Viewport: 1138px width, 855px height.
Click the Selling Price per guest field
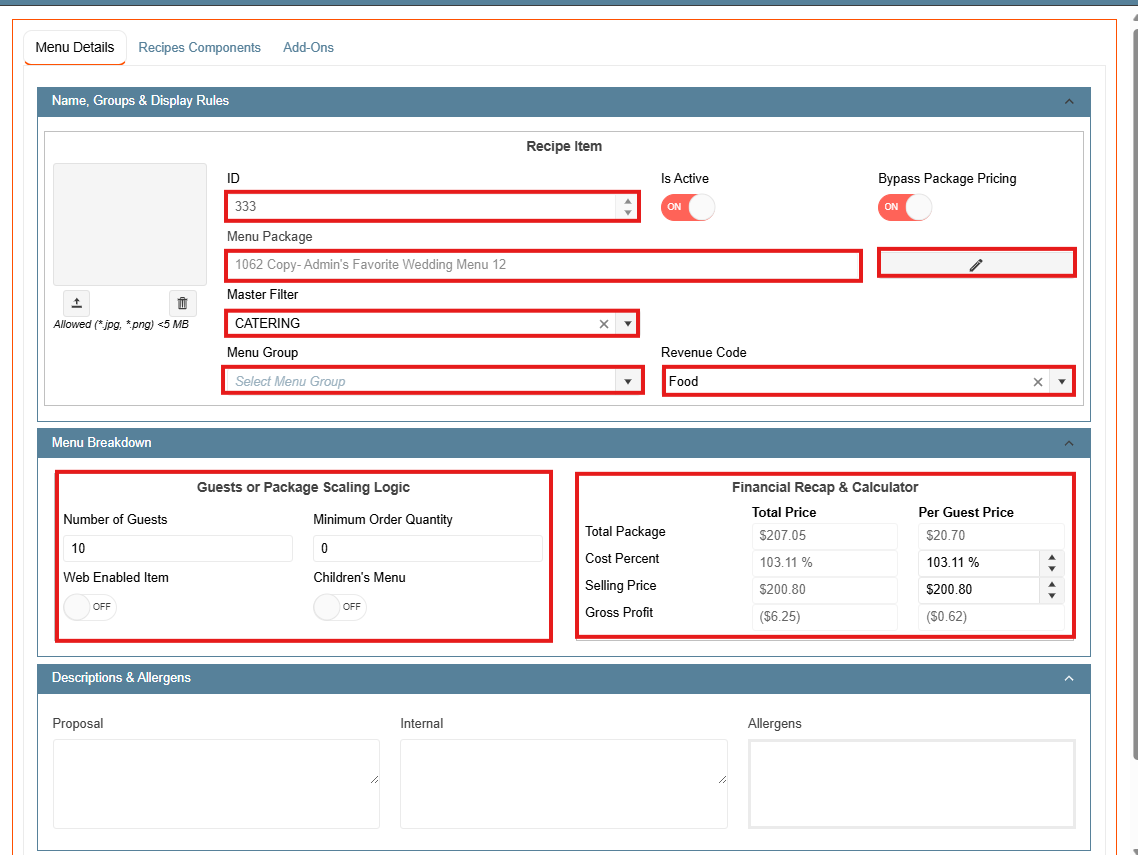[979, 590]
